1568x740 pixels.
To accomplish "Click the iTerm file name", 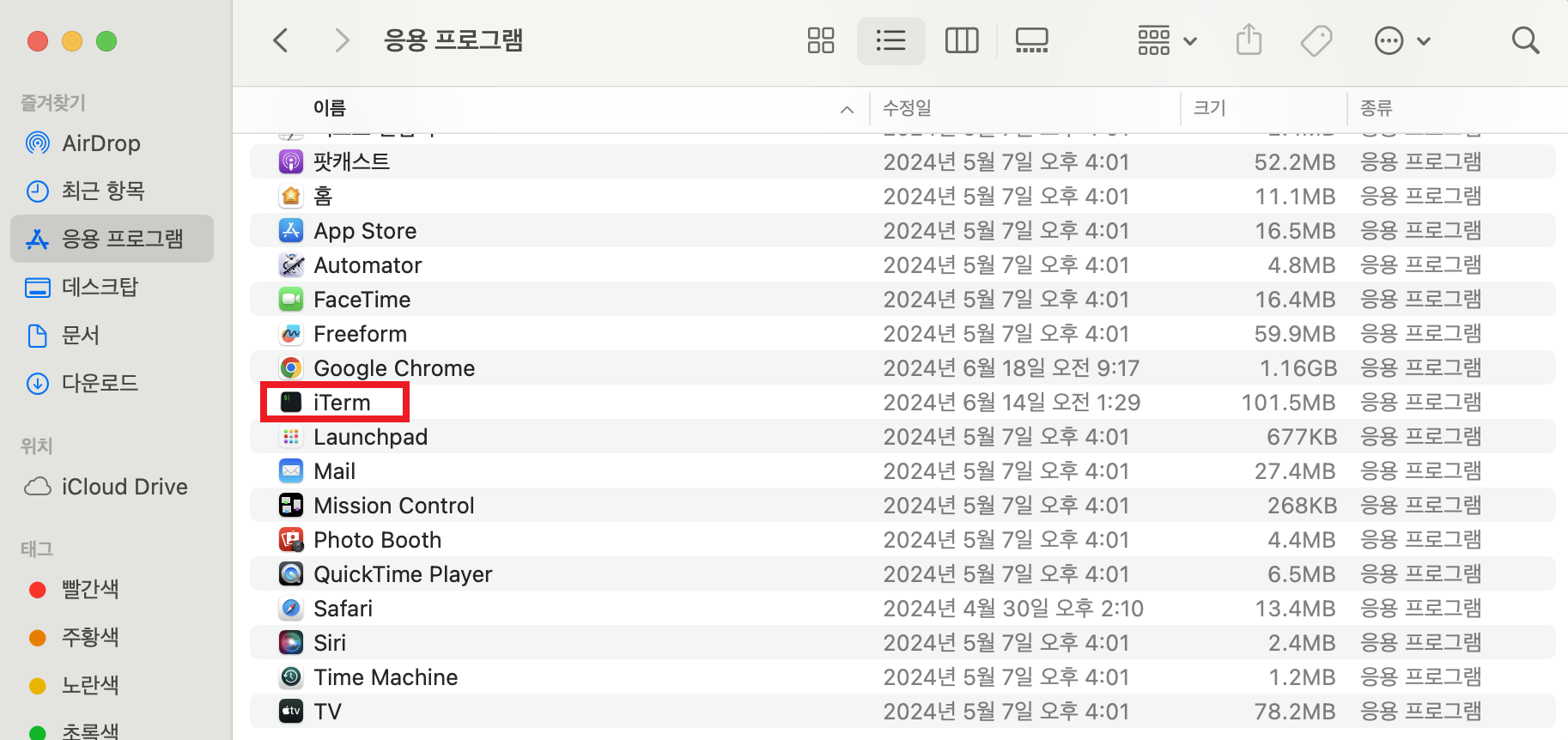I will point(342,403).
